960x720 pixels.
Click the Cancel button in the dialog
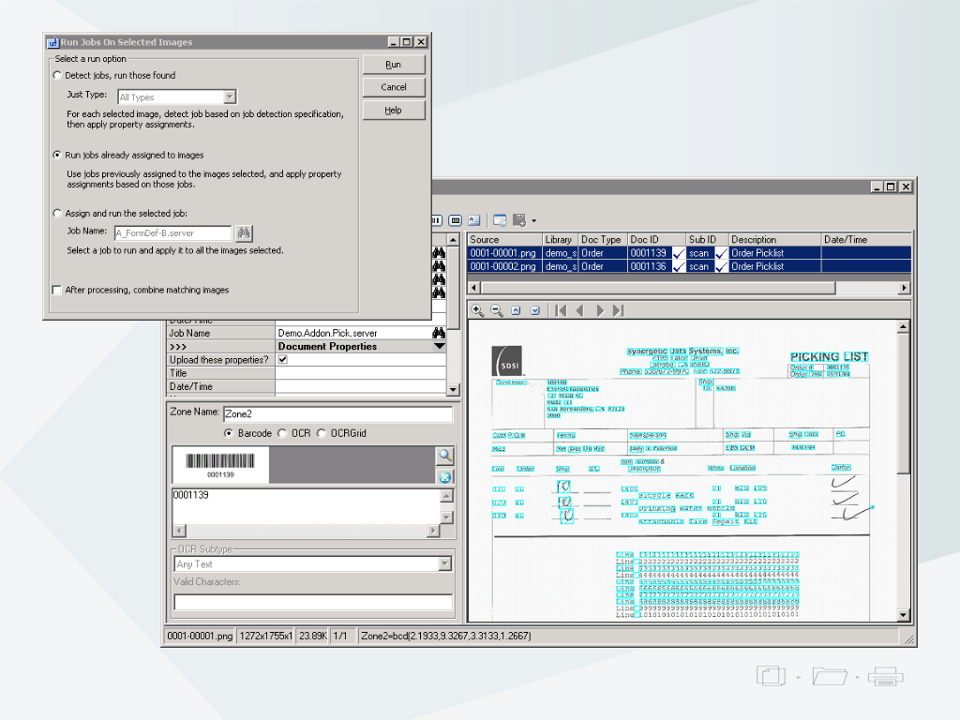click(x=393, y=87)
